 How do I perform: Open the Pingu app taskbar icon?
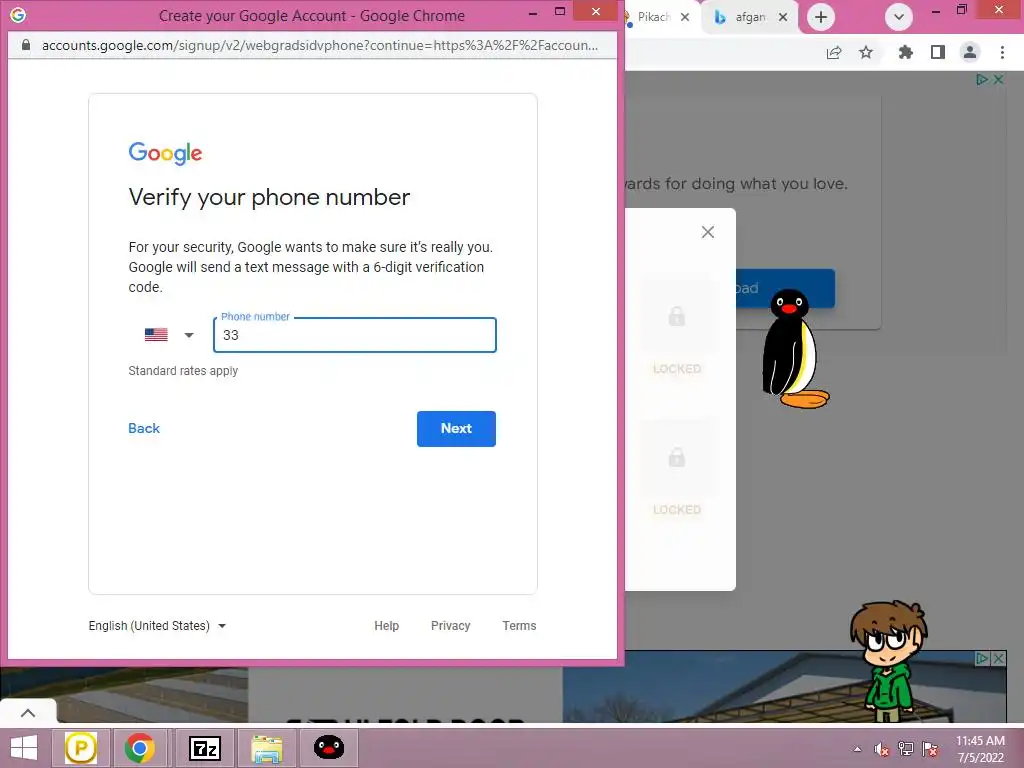click(328, 748)
